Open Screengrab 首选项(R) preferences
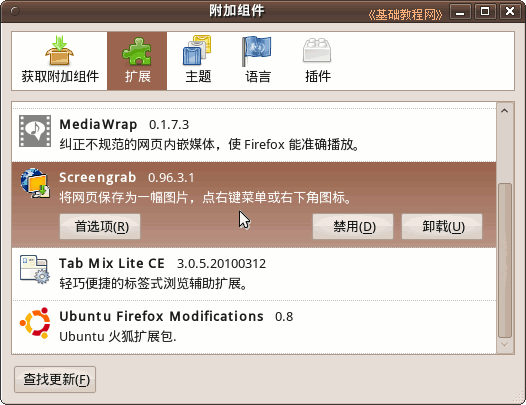Viewport: 526px width, 405px height. [x=100, y=226]
